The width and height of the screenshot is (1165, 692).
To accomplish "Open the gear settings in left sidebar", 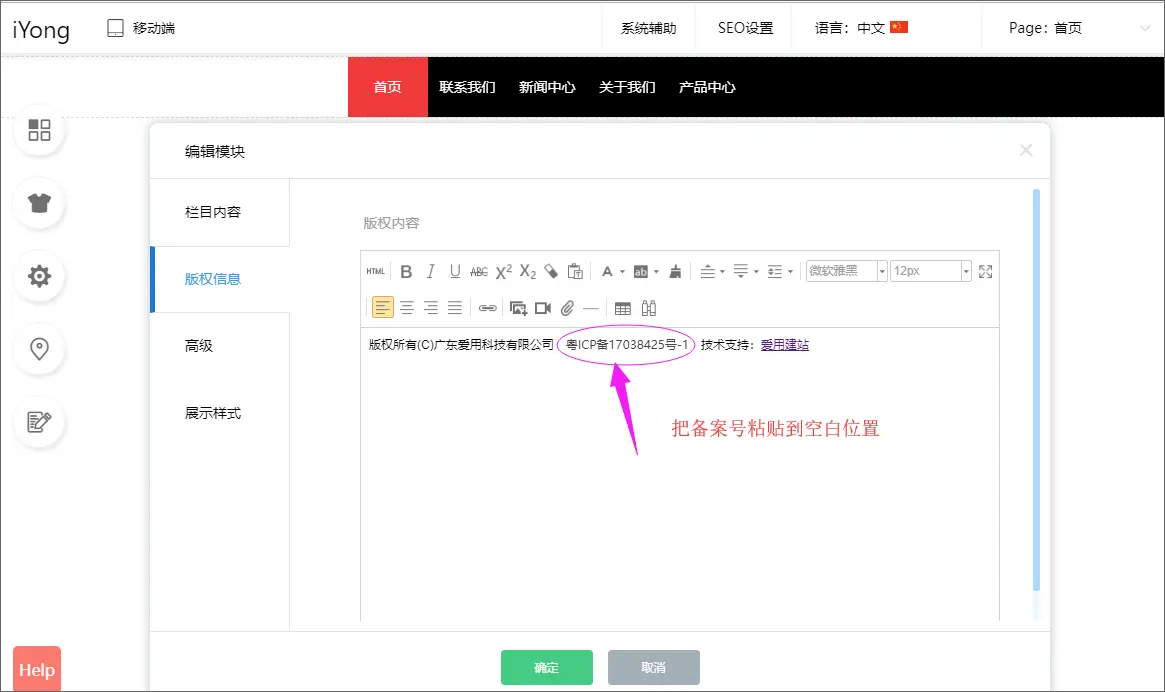I will pos(39,277).
